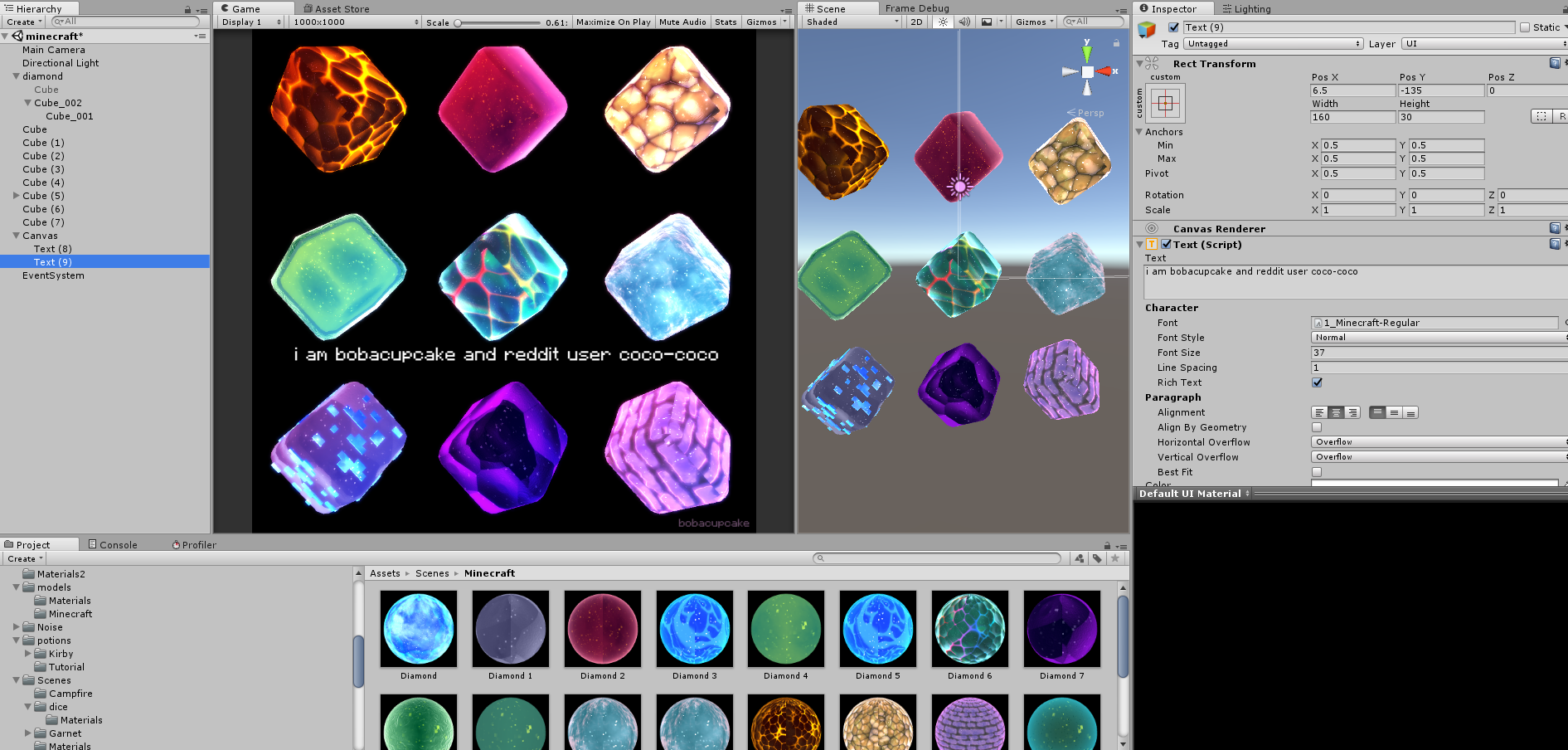Set text alignment to right
1568x750 pixels.
(x=1352, y=412)
